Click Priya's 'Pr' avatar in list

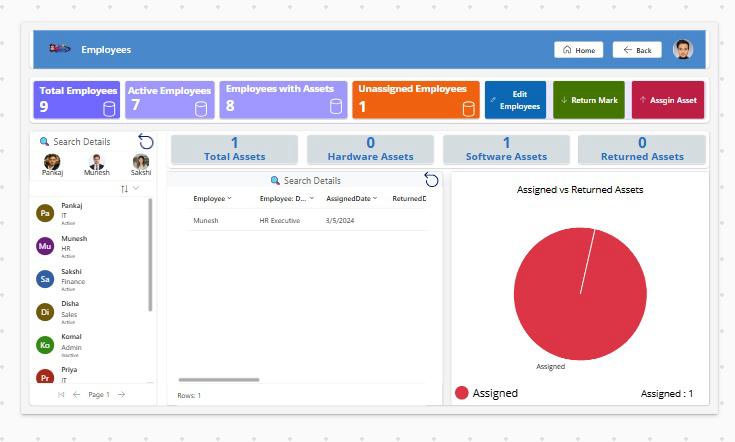tap(45, 377)
